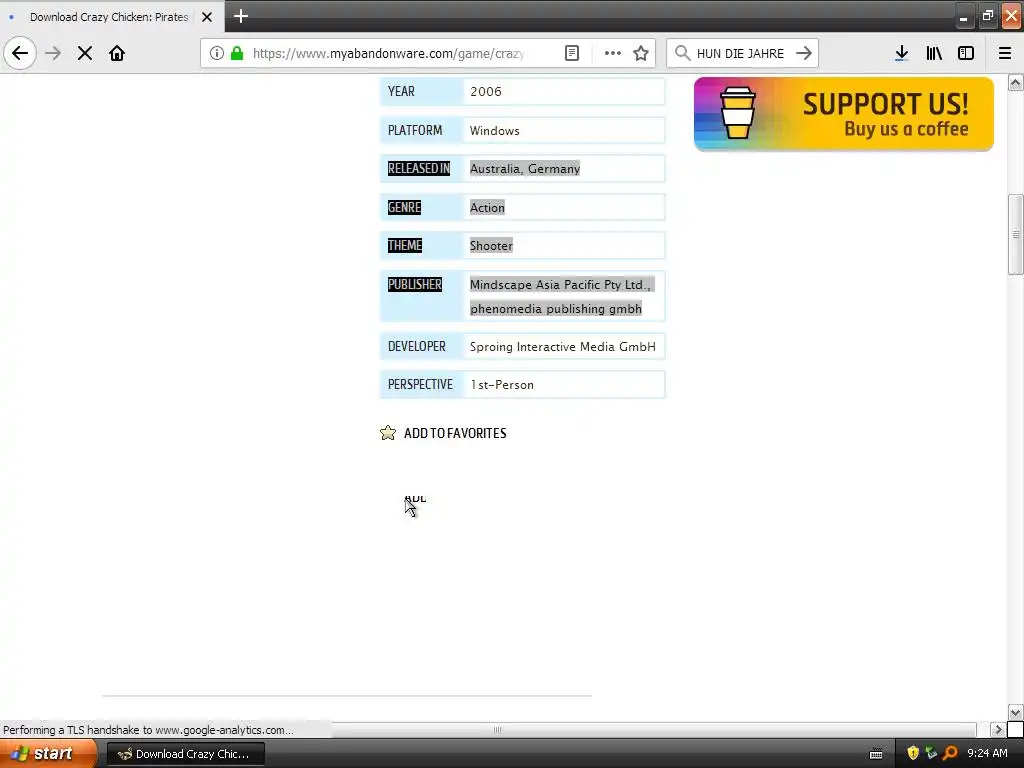The height and width of the screenshot is (768, 1024).
Task: Click the vertical scrollbar up arrow
Action: click(1016, 82)
